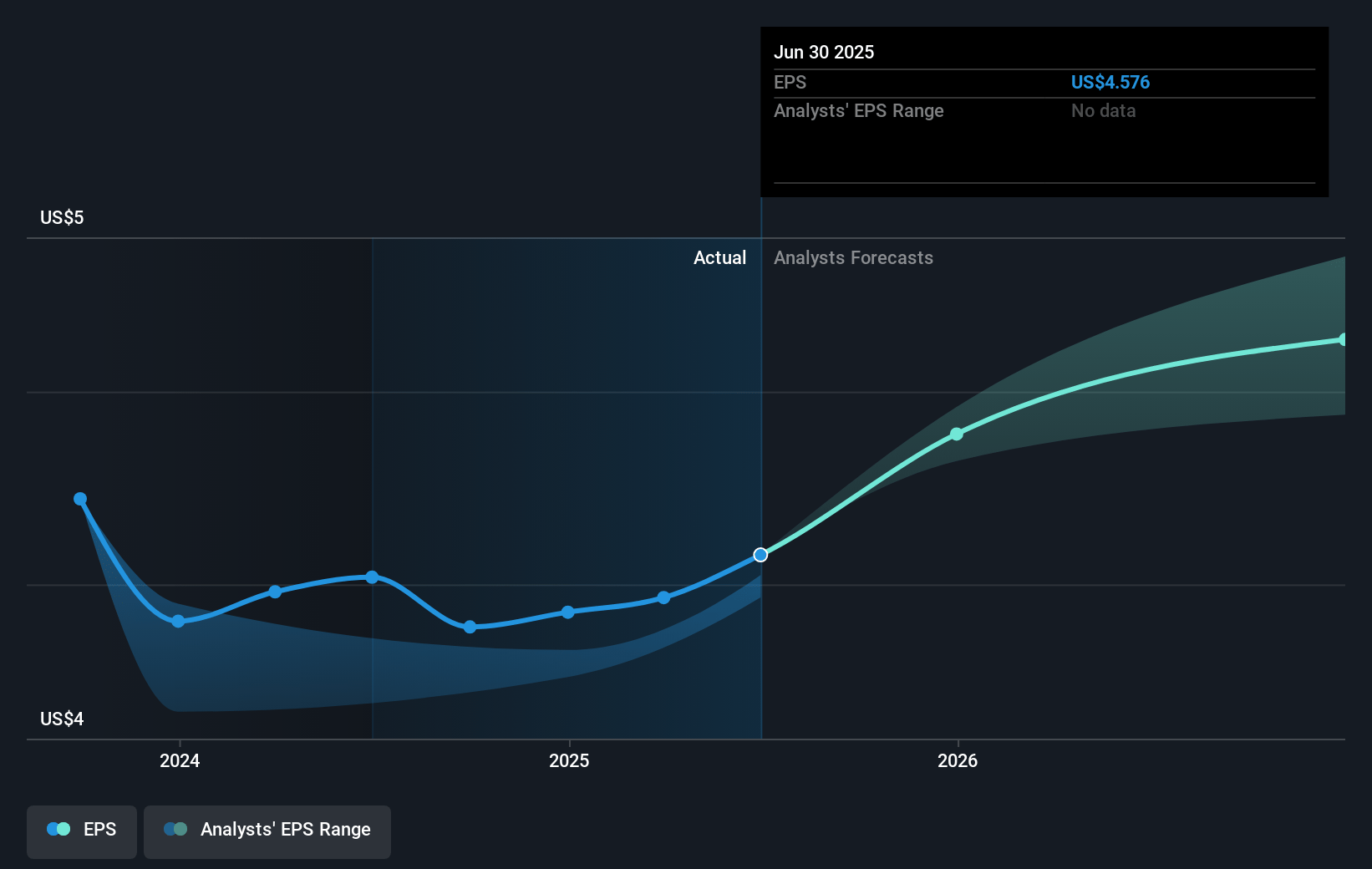This screenshot has width=1372, height=869.
Task: Click the EPS data point for the 2024 third-quarter dip
Action: 470,627
